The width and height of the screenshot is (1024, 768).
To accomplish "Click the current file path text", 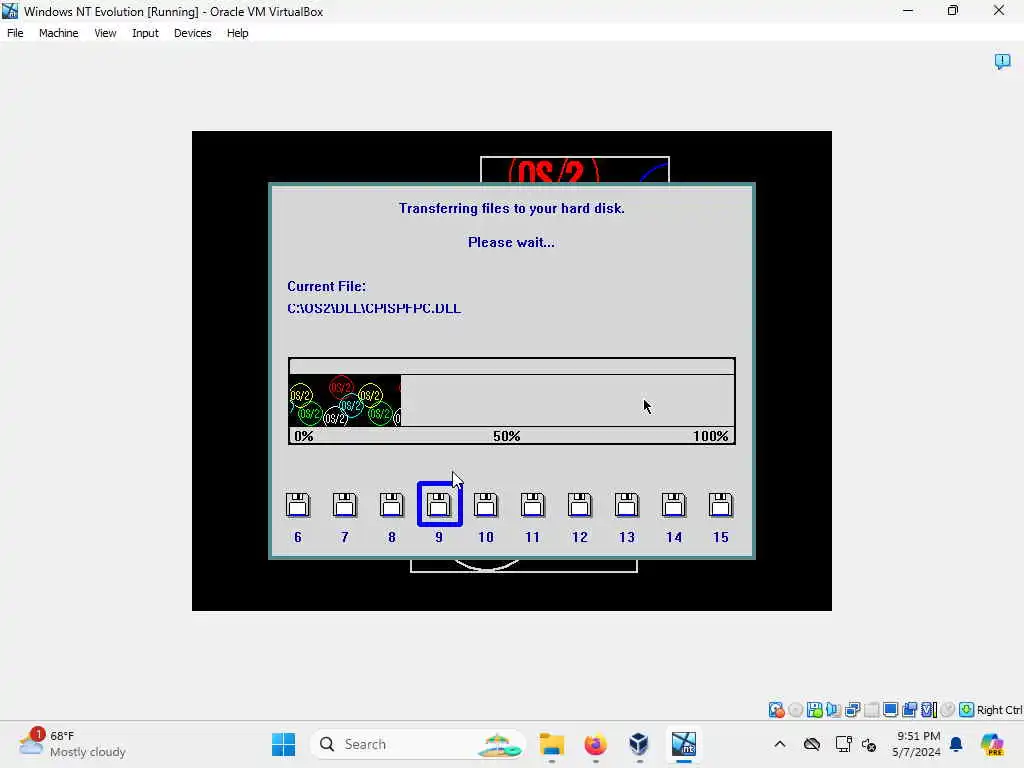I will 374,308.
